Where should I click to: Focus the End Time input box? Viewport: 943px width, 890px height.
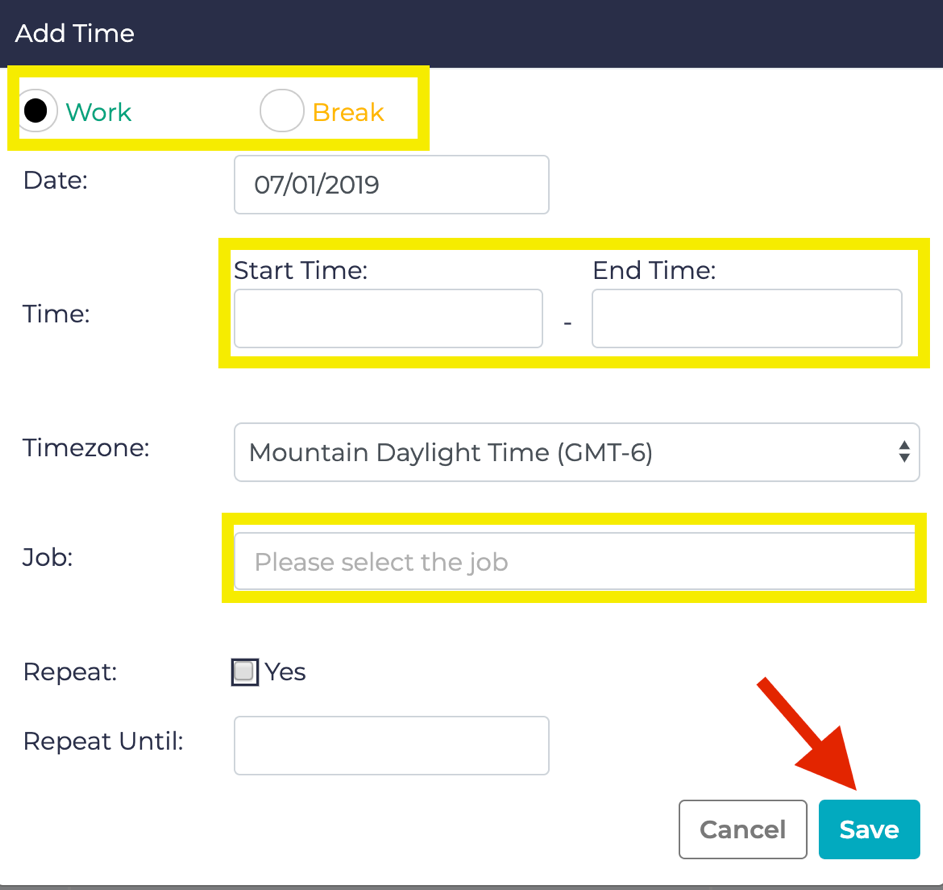pyautogui.click(x=746, y=319)
